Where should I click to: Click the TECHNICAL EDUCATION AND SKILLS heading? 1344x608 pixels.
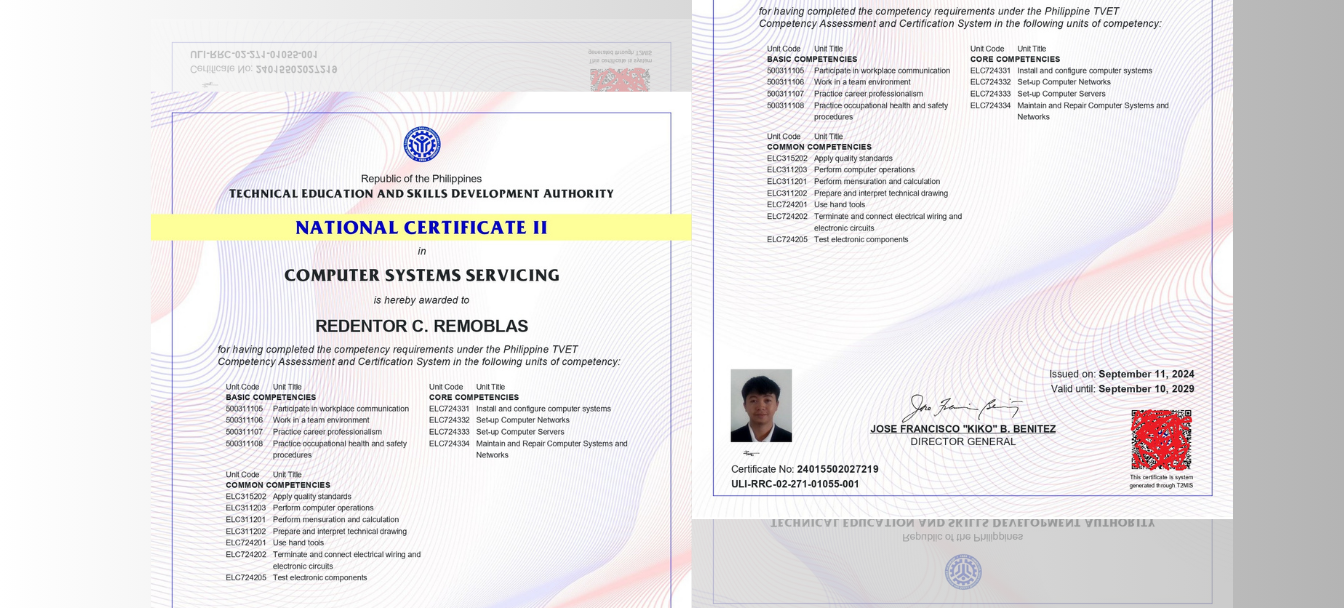pyautogui.click(x=422, y=194)
